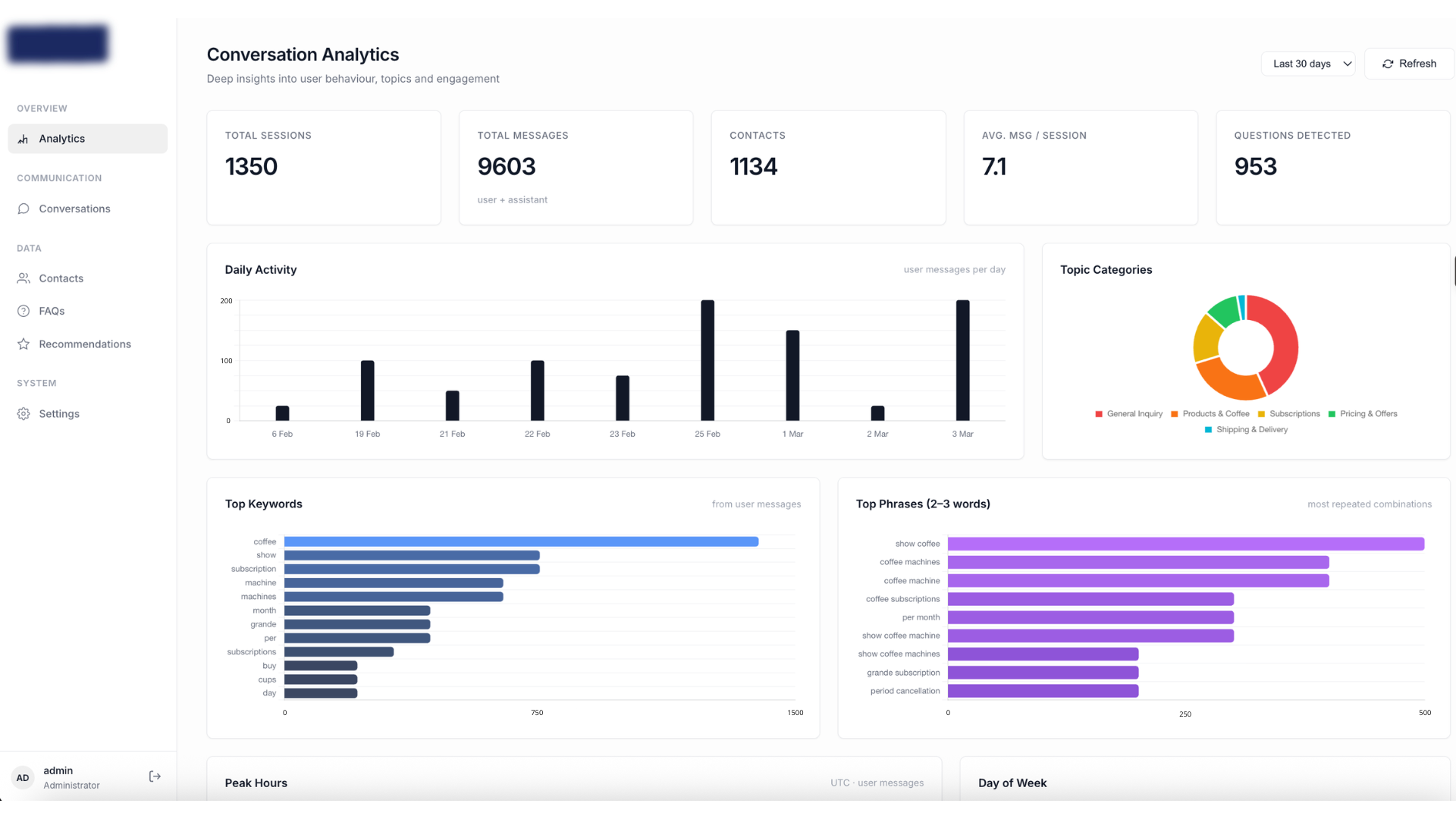Click the Pricing & Offers legend label
The height and width of the screenshot is (819, 1456).
click(1368, 414)
